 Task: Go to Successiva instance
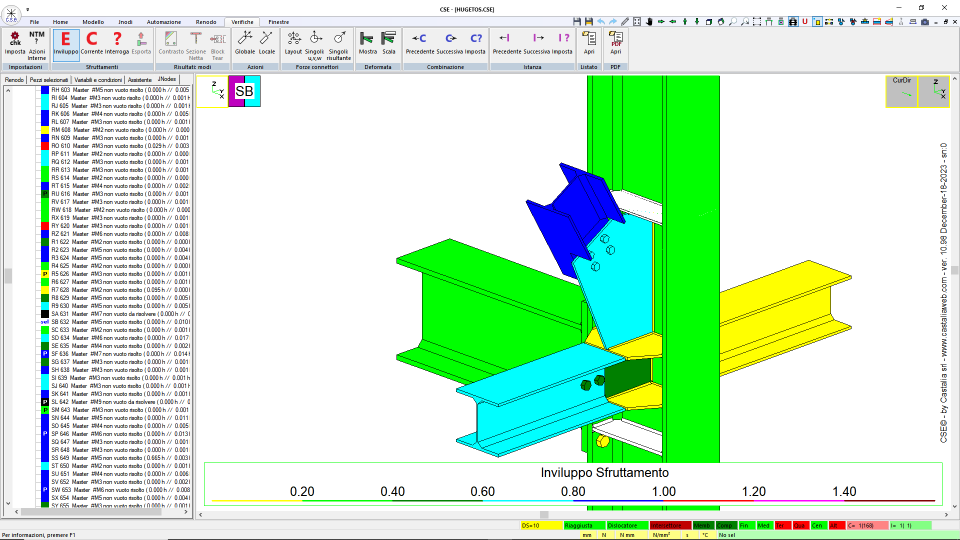537,43
